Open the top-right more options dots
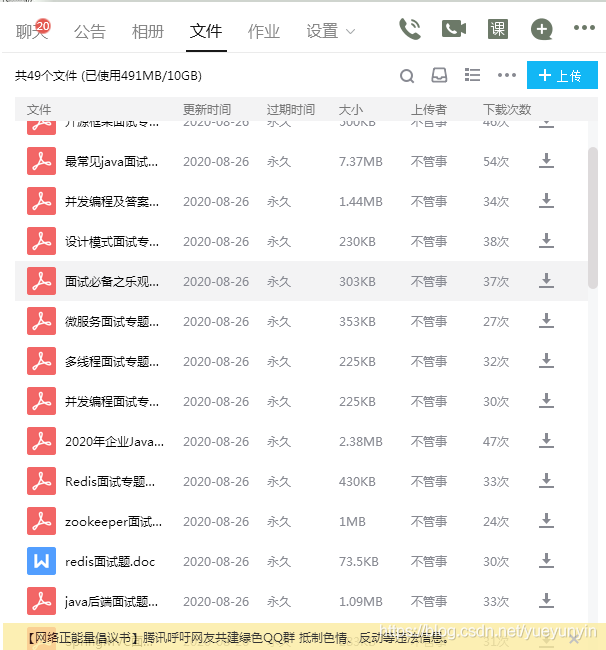This screenshot has width=606, height=650. tap(584, 28)
